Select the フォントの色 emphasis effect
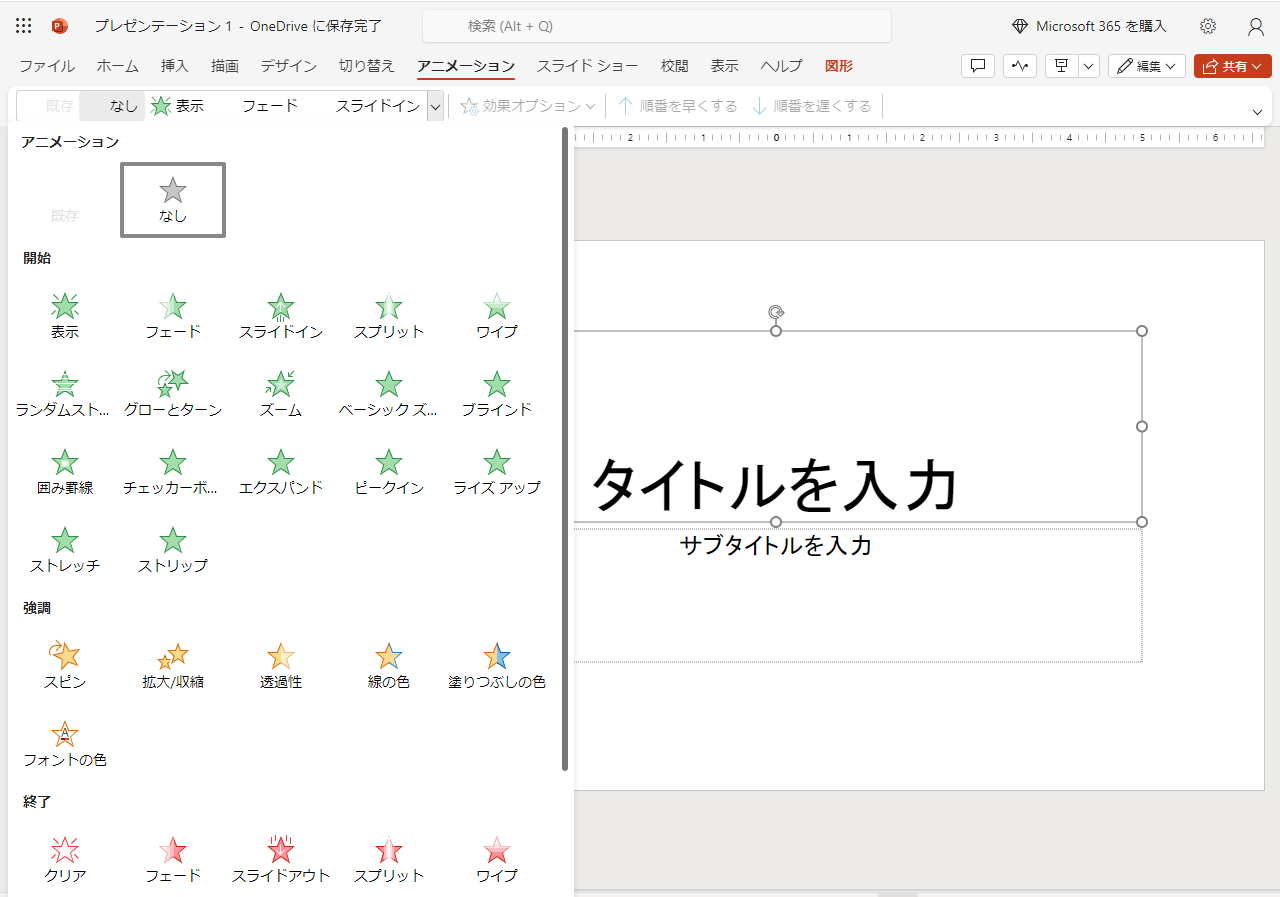This screenshot has height=897, width=1280. click(x=65, y=743)
